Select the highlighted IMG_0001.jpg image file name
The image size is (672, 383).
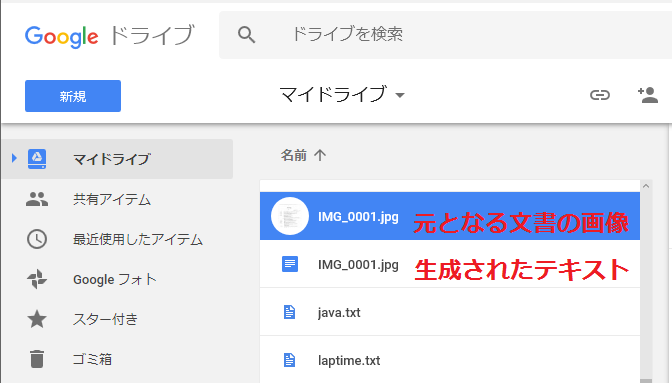(x=358, y=217)
